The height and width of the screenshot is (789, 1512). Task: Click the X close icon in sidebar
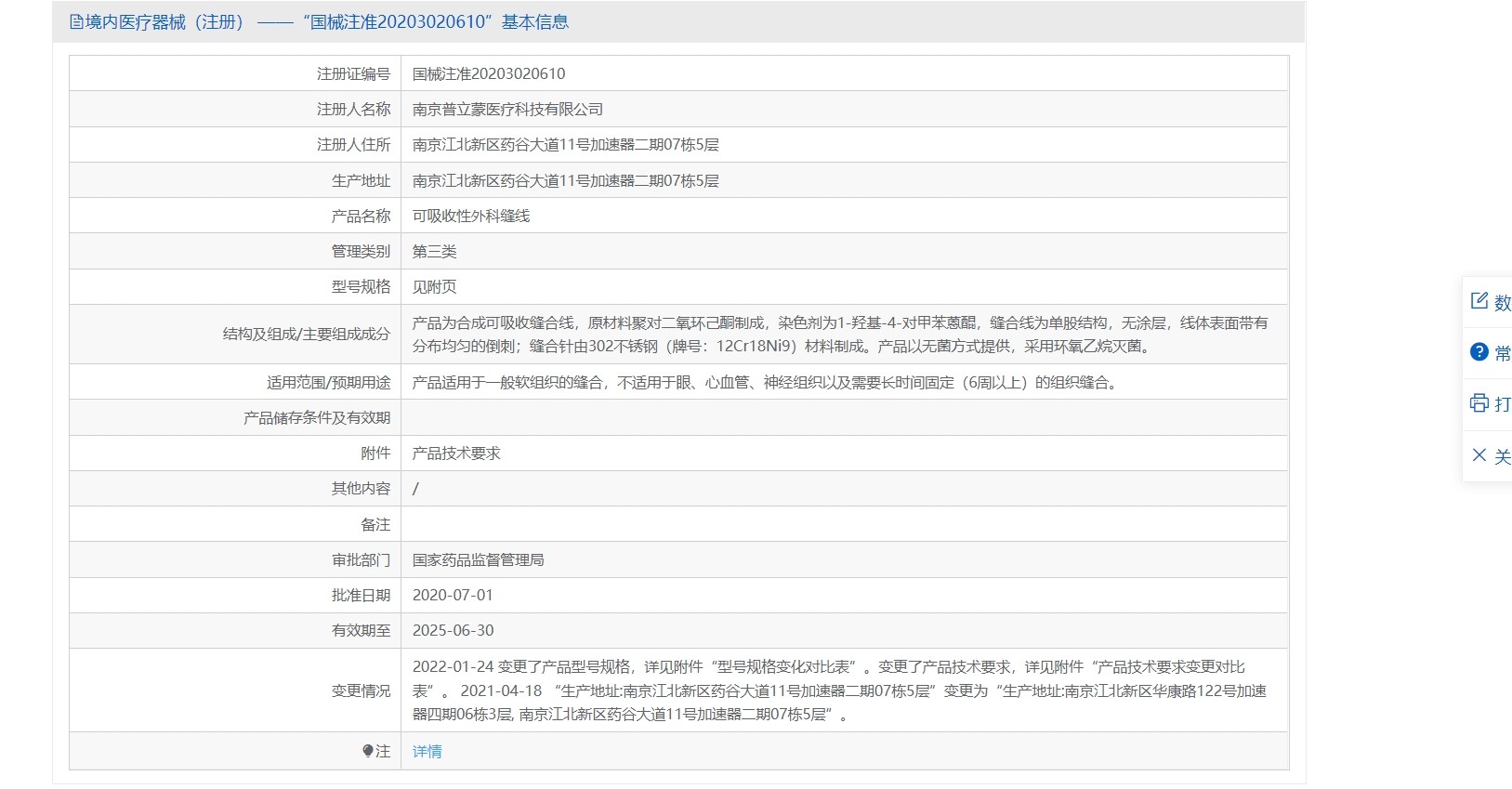tap(1479, 454)
